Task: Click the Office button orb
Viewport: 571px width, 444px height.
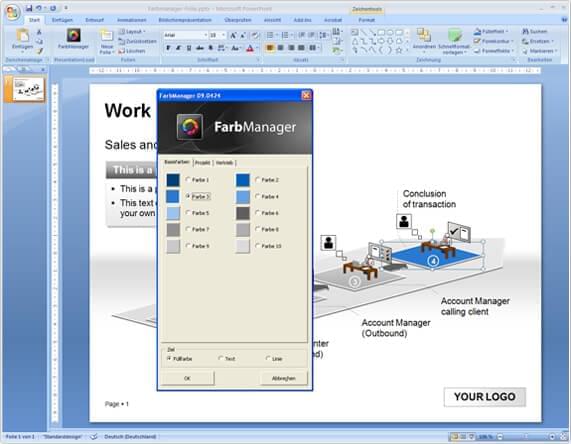Action: point(12,12)
